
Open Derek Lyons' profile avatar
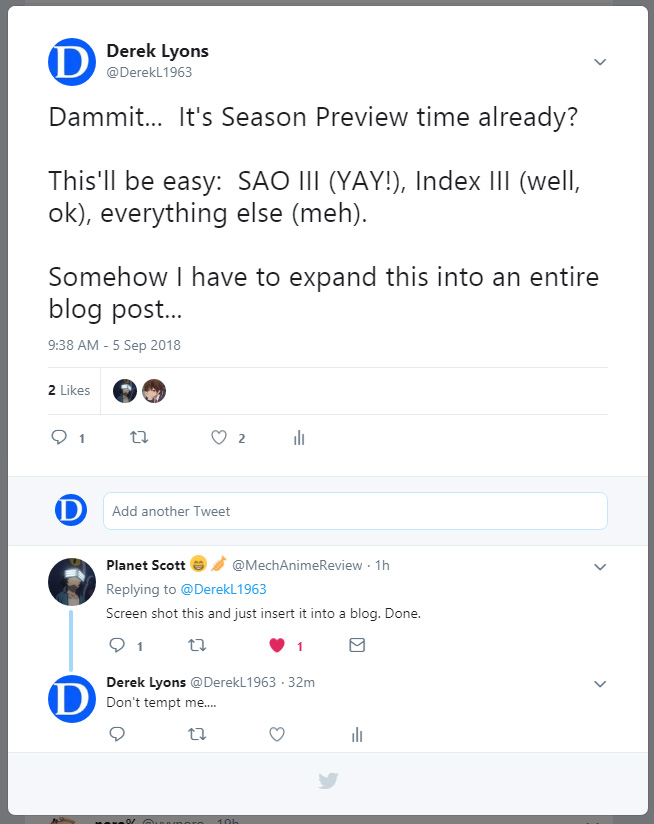point(70,61)
